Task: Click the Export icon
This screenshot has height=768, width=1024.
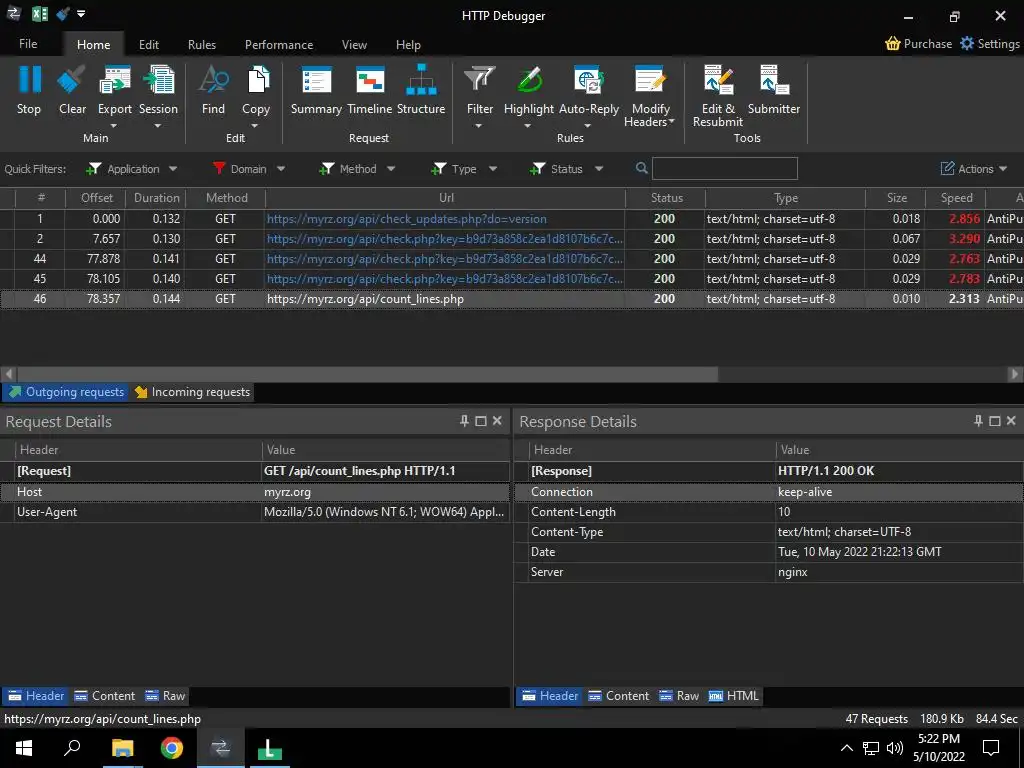Action: [114, 80]
